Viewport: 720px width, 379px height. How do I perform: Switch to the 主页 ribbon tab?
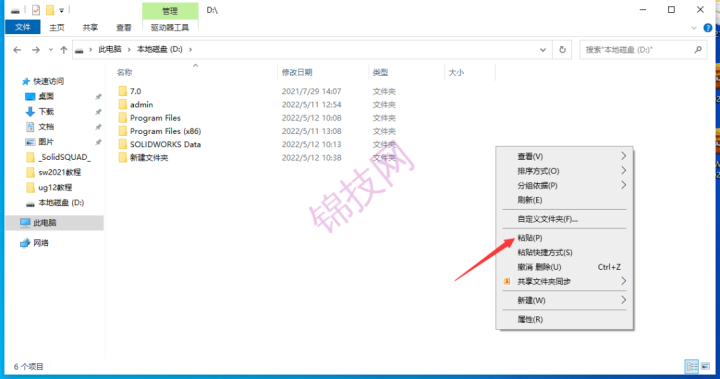(57, 28)
